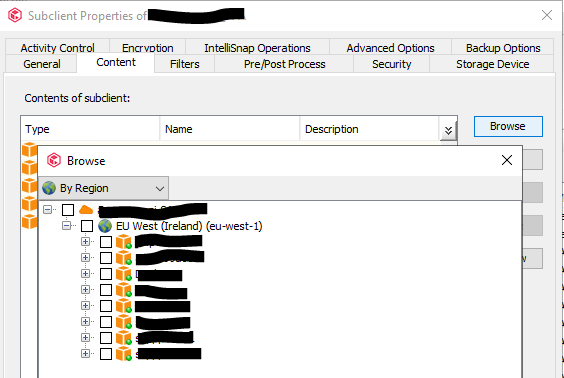Click the Commvault logo in Browse dialog title
564x378 pixels.
(54, 160)
